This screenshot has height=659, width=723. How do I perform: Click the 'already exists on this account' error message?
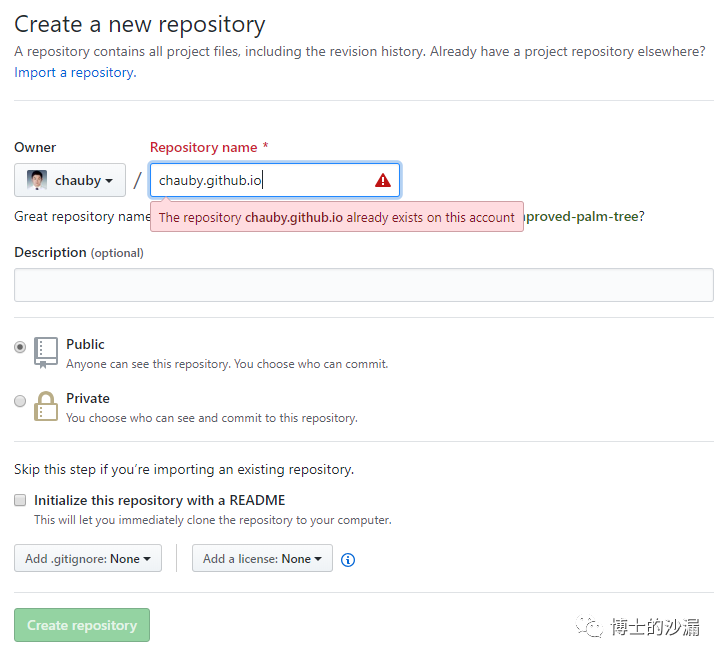click(337, 217)
